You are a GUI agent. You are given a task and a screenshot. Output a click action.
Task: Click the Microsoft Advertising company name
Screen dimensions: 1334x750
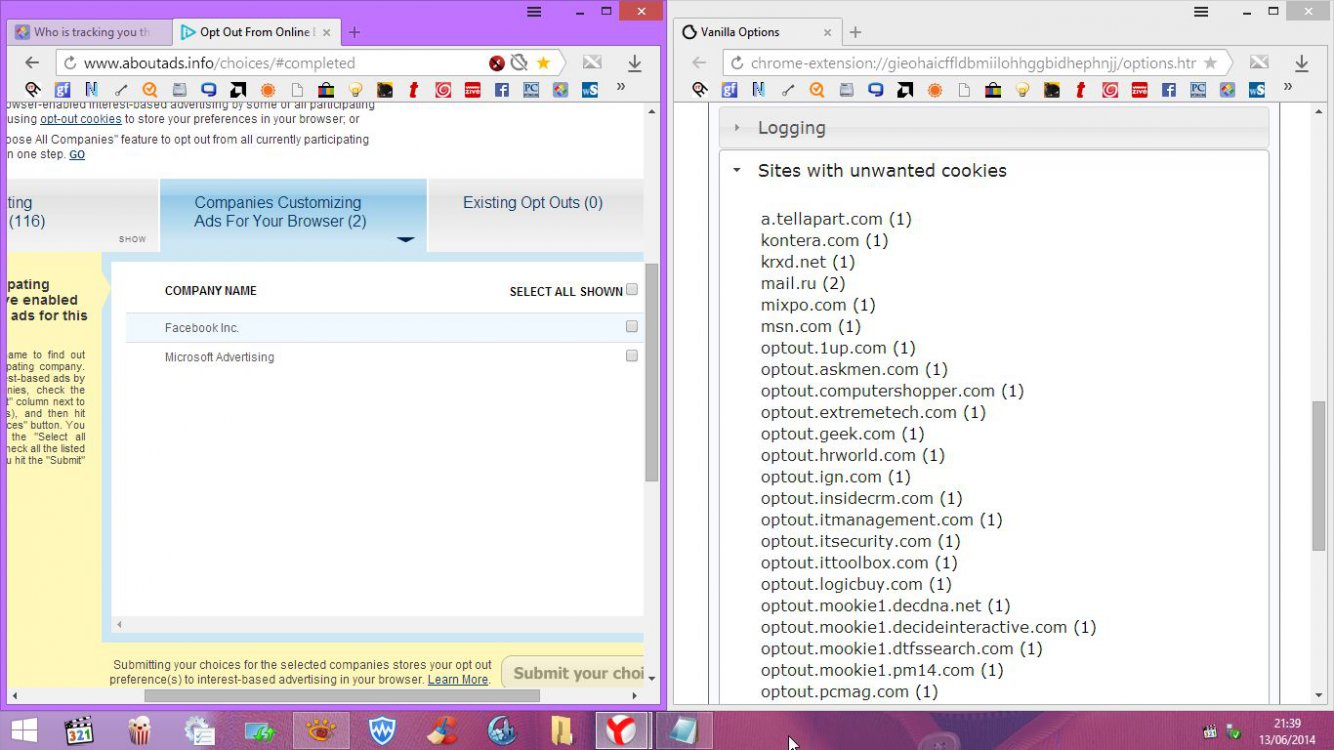click(x=219, y=357)
